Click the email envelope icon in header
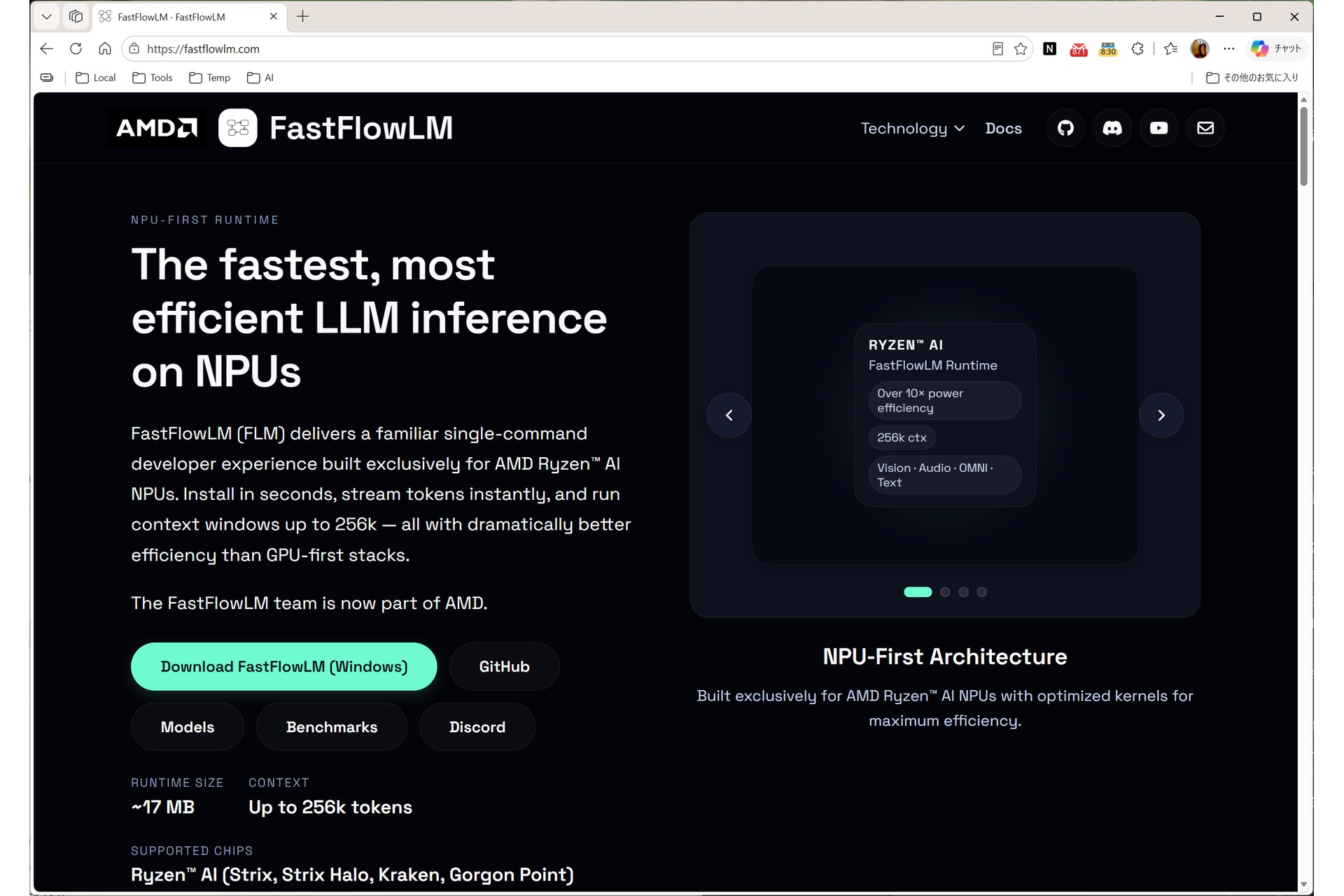This screenshot has height=896, width=1344. click(x=1205, y=128)
